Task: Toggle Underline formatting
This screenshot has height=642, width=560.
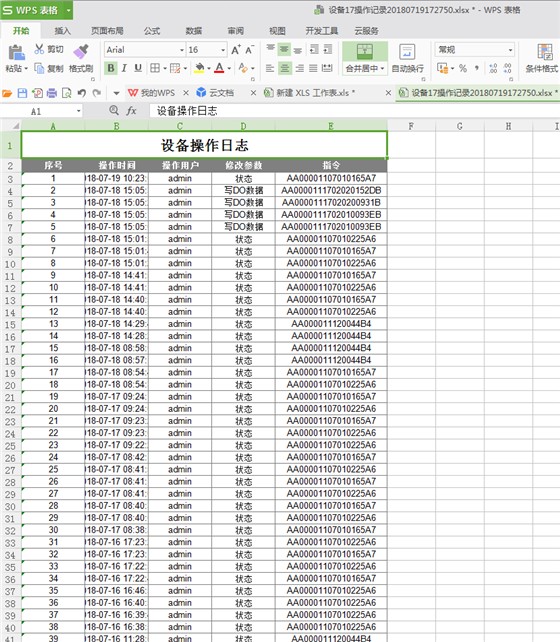Action: tap(138, 68)
